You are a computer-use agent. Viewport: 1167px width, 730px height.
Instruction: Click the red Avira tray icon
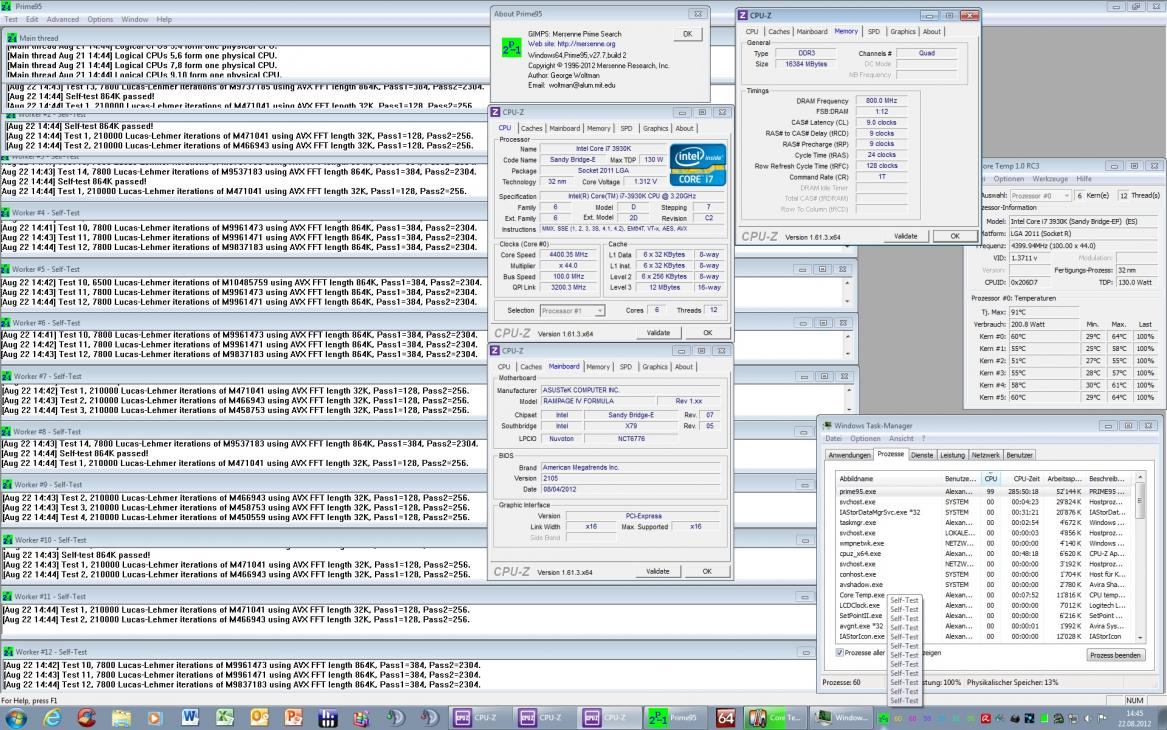pyautogui.click(x=985, y=719)
